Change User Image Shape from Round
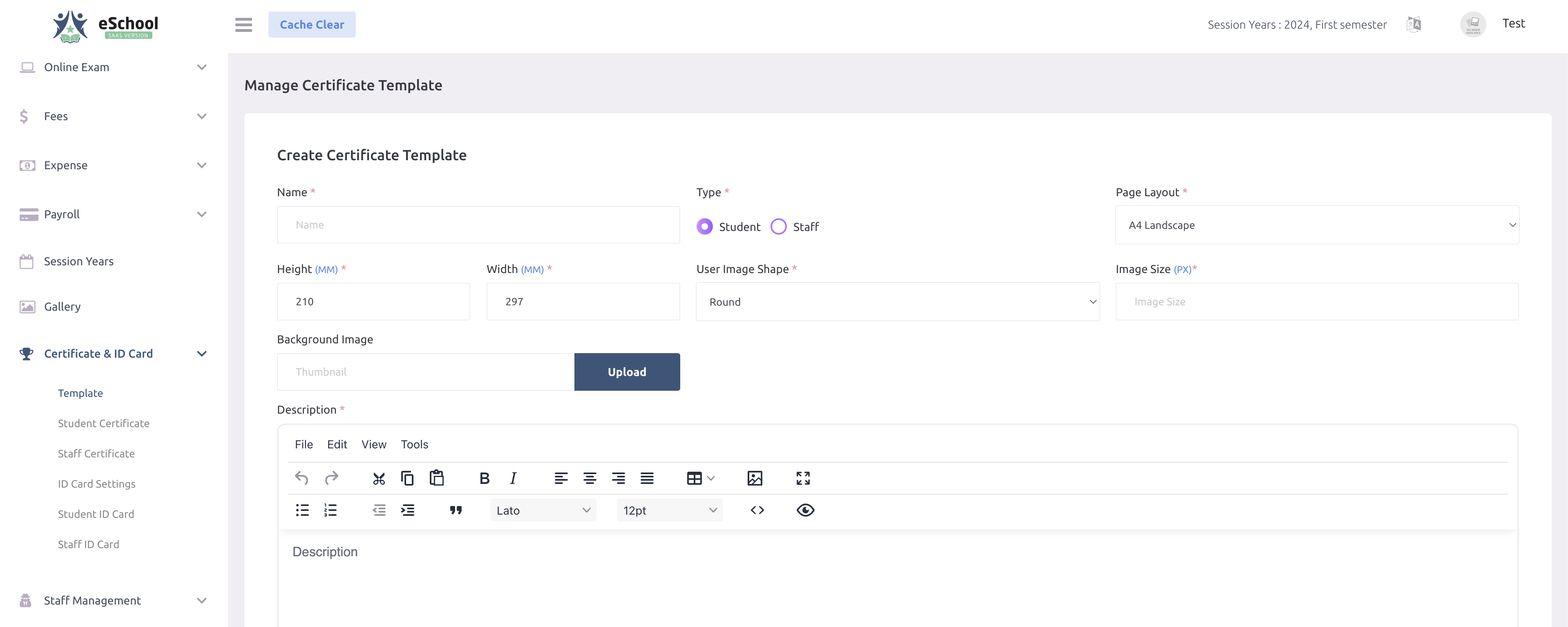 coord(898,301)
